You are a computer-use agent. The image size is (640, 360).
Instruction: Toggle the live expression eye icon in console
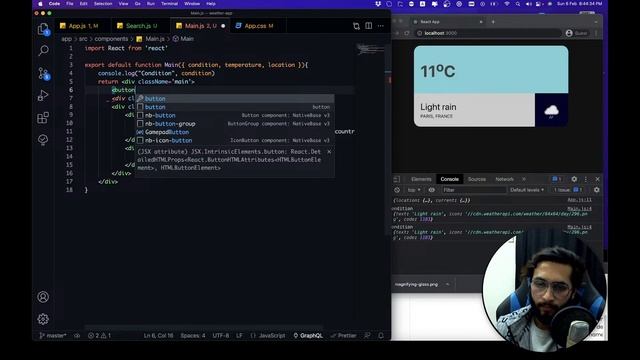(431, 190)
